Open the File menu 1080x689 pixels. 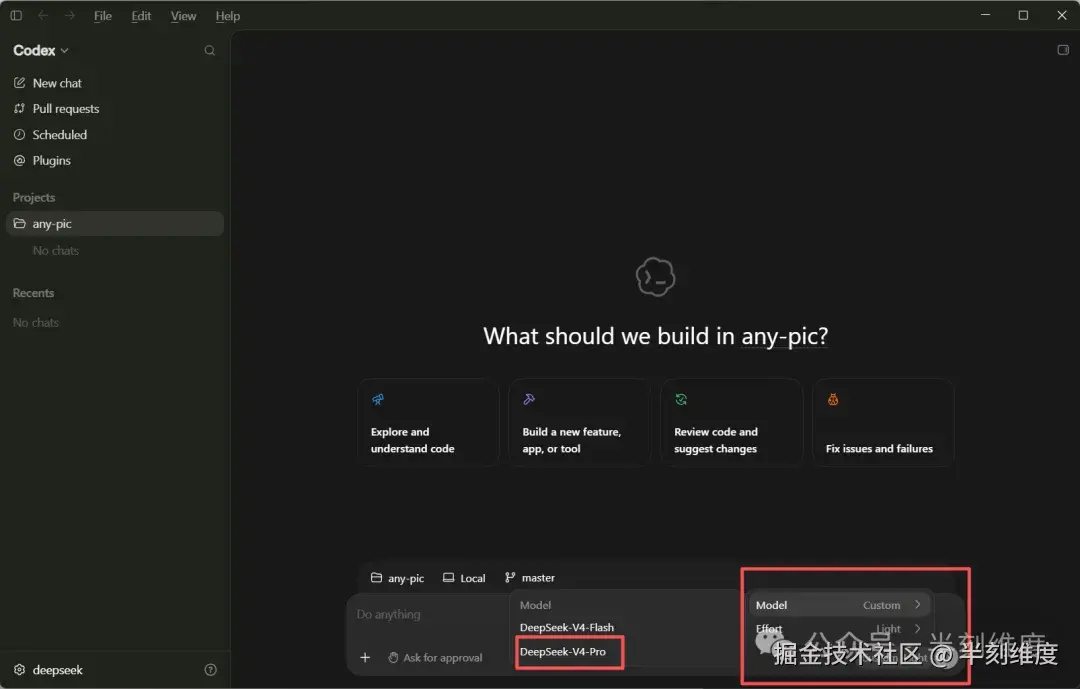point(103,16)
